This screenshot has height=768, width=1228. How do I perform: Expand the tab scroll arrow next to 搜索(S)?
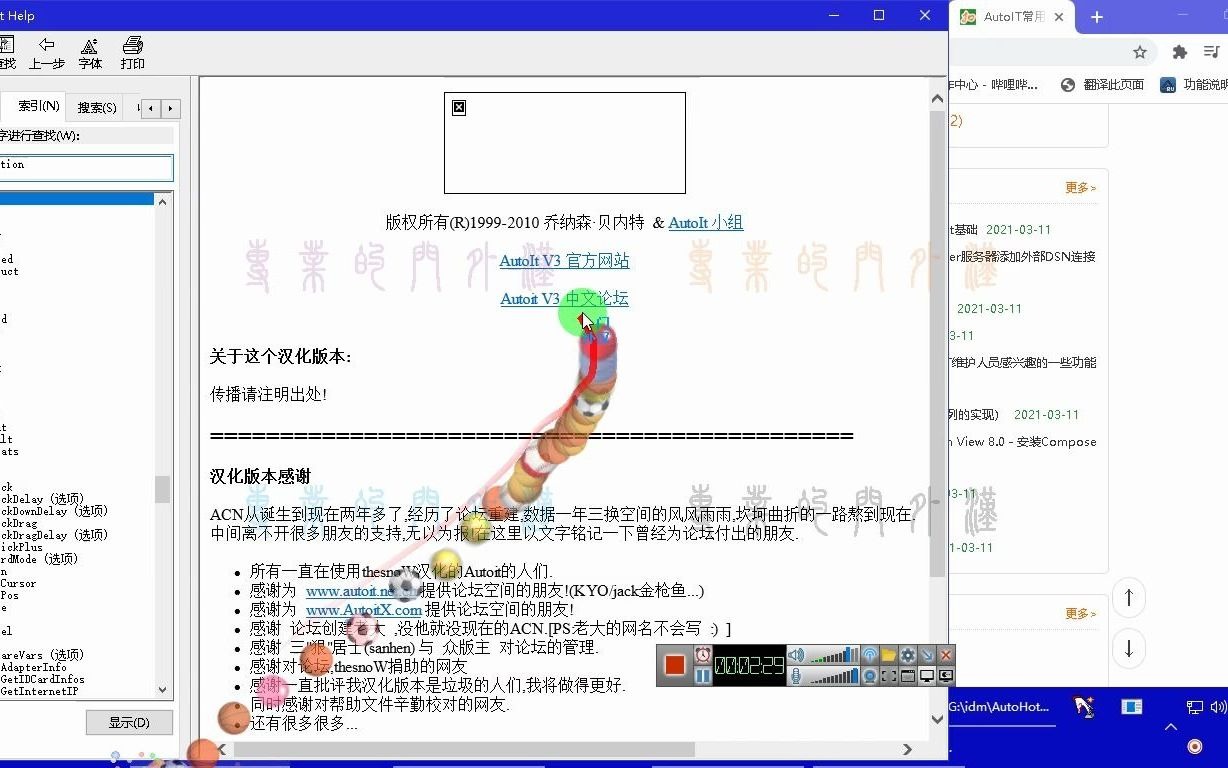coord(149,107)
